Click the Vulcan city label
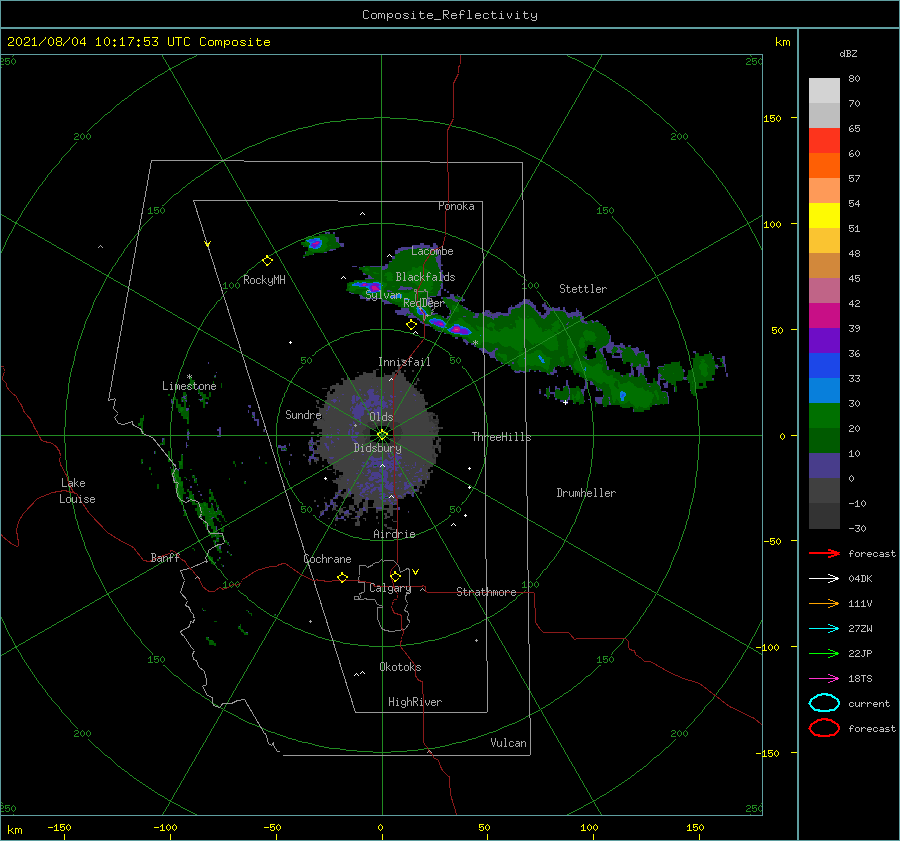Viewport: 900px width, 841px height. 508,743
